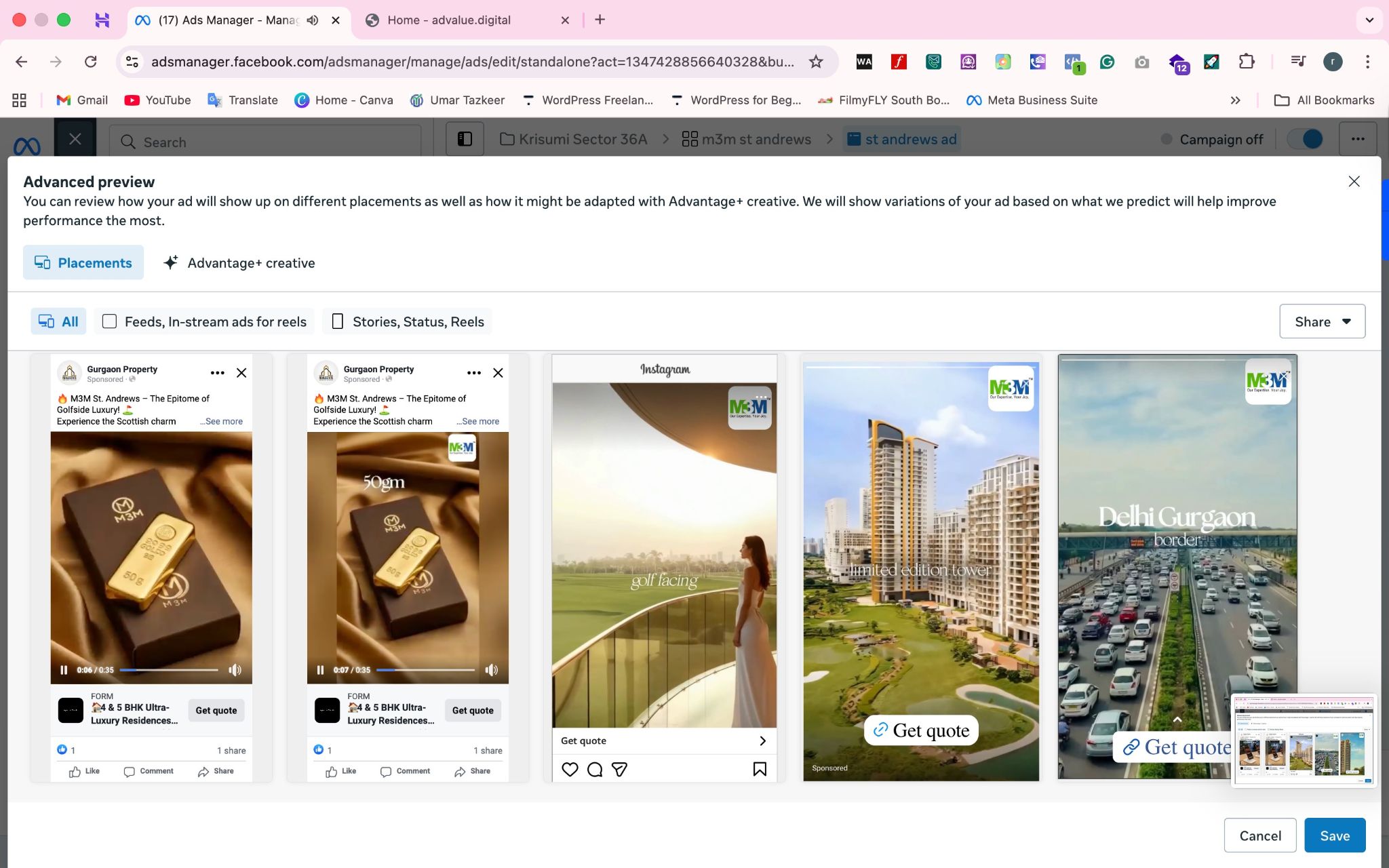Mute volume on second feed preview
Image resolution: width=1389 pixels, height=868 pixels.
(x=492, y=670)
